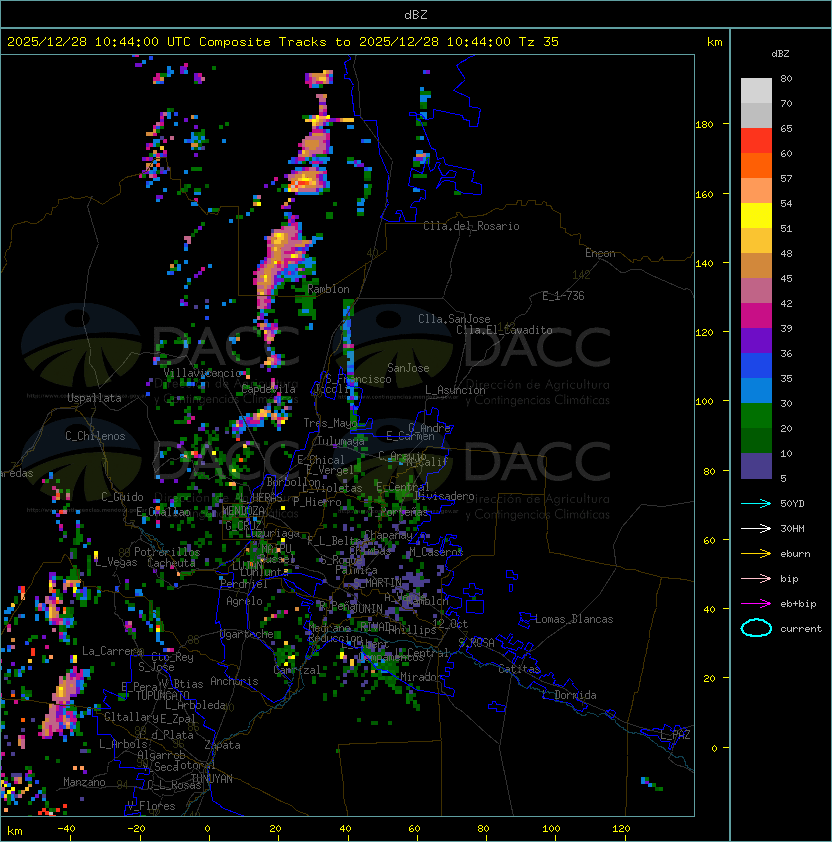This screenshot has width=832, height=842.
Task: Click the 100 km vertical axis tick label
Action: 704,402
